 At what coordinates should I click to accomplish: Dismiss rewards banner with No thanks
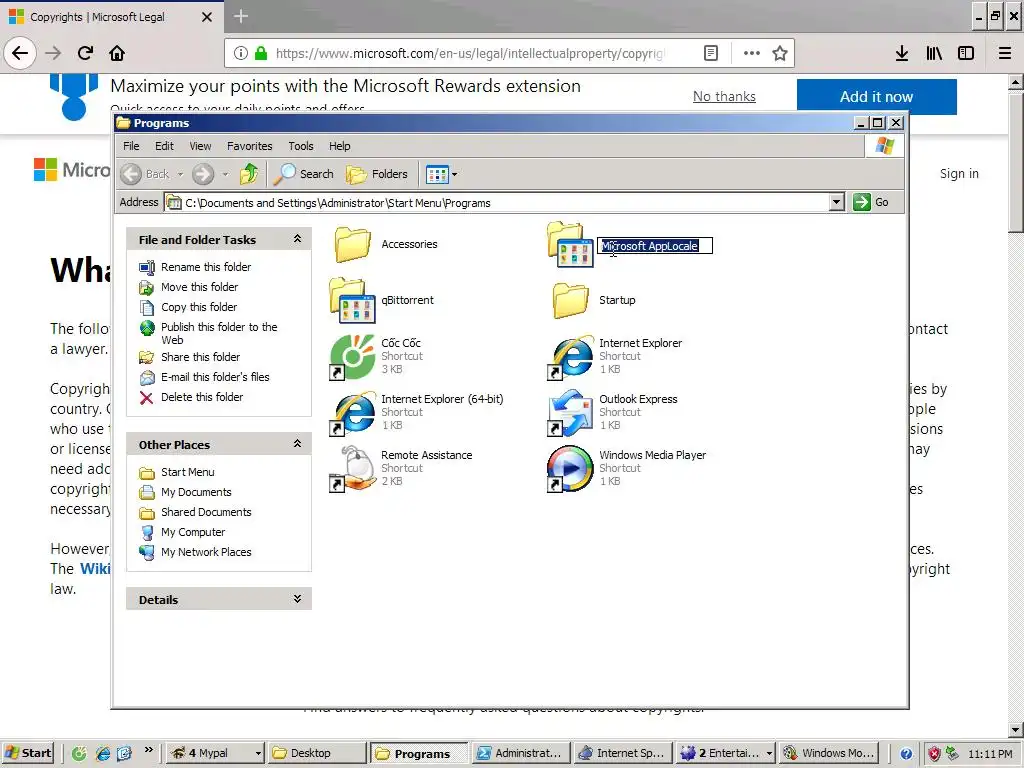pos(724,97)
